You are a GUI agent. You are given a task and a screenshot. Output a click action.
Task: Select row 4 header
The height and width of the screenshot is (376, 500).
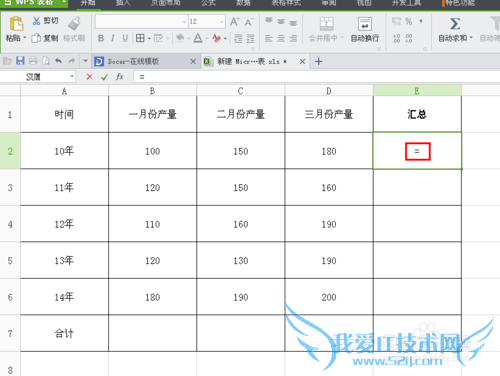tap(10, 224)
